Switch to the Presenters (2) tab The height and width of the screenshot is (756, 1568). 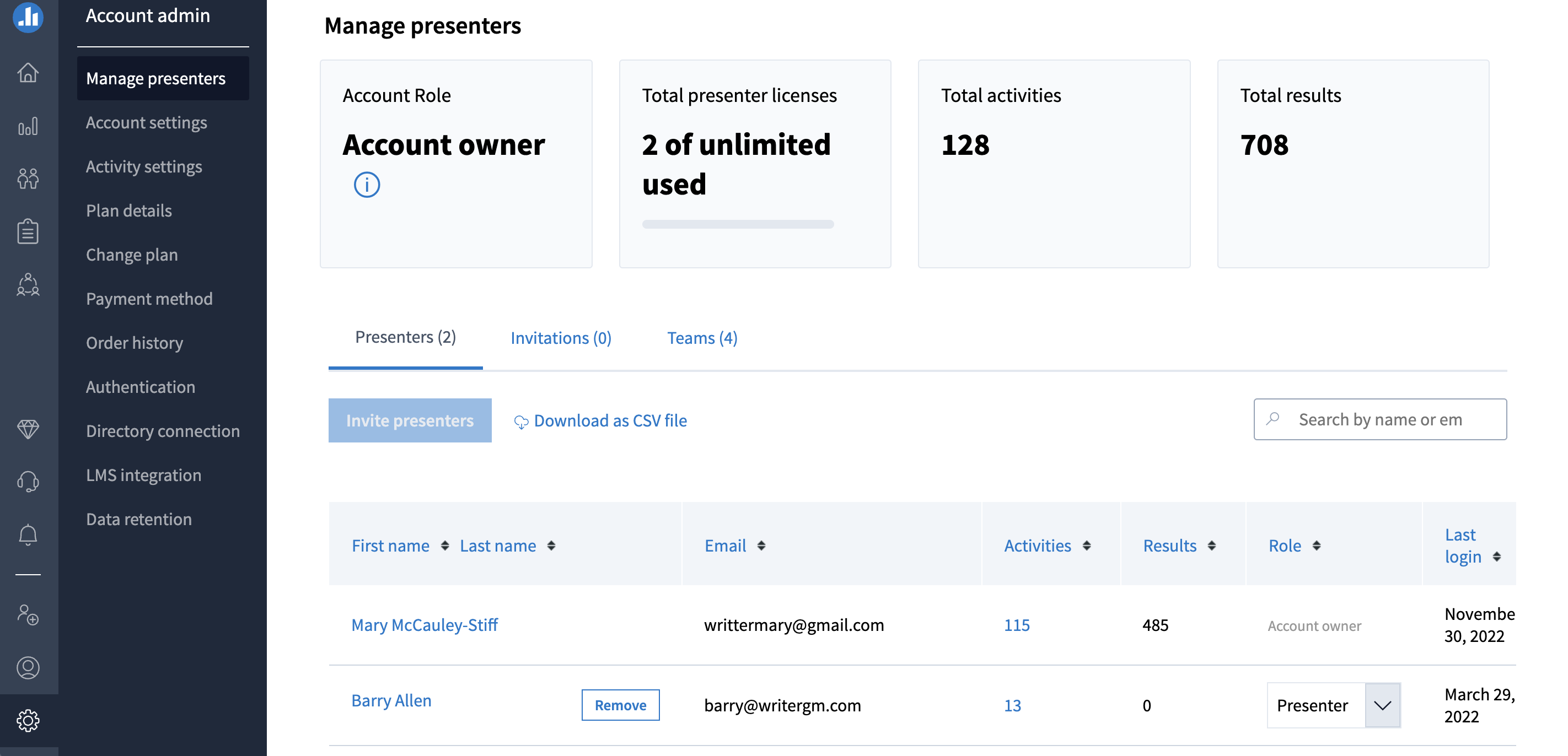click(x=405, y=337)
